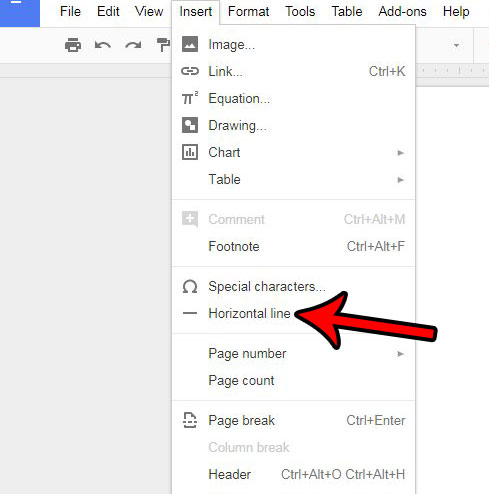This screenshot has height=494, width=489.
Task: Click the Equation pi icon
Action: pos(190,98)
